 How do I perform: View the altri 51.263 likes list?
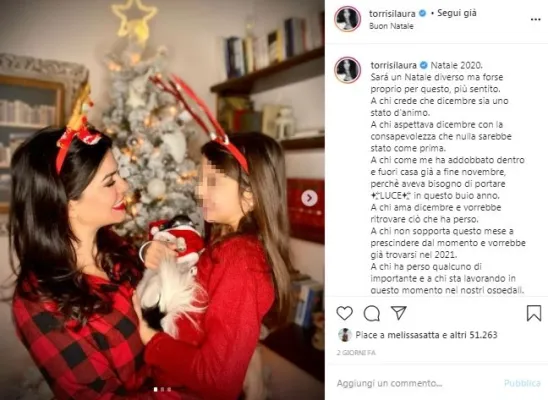coord(474,335)
